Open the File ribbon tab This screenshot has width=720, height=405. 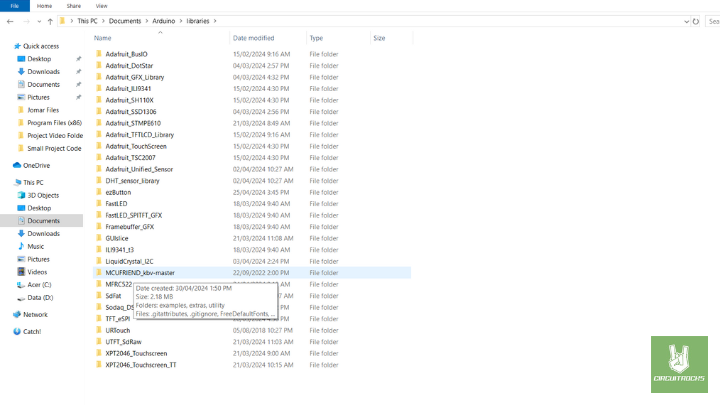click(15, 6)
